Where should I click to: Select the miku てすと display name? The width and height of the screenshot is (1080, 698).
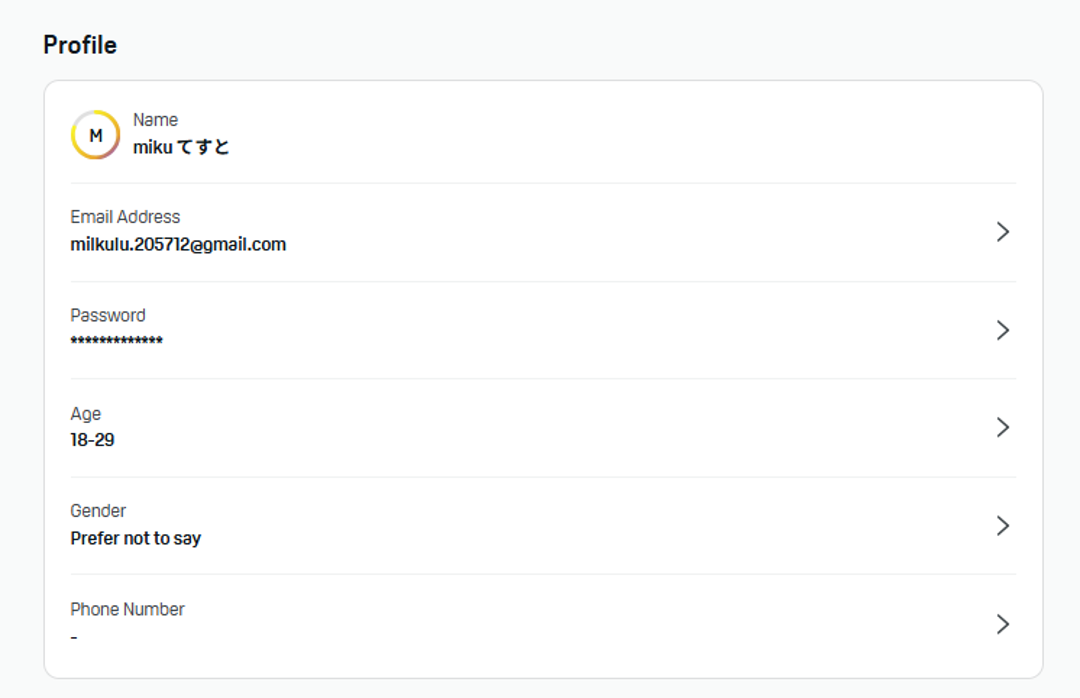pos(181,147)
